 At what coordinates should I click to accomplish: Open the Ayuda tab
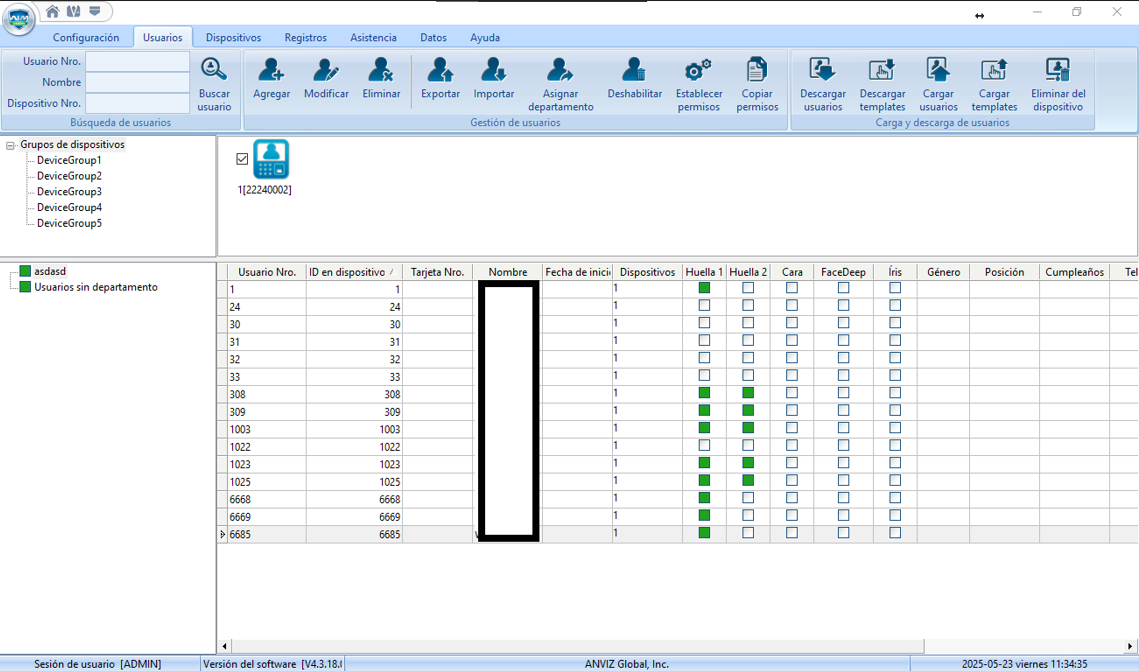coord(485,37)
